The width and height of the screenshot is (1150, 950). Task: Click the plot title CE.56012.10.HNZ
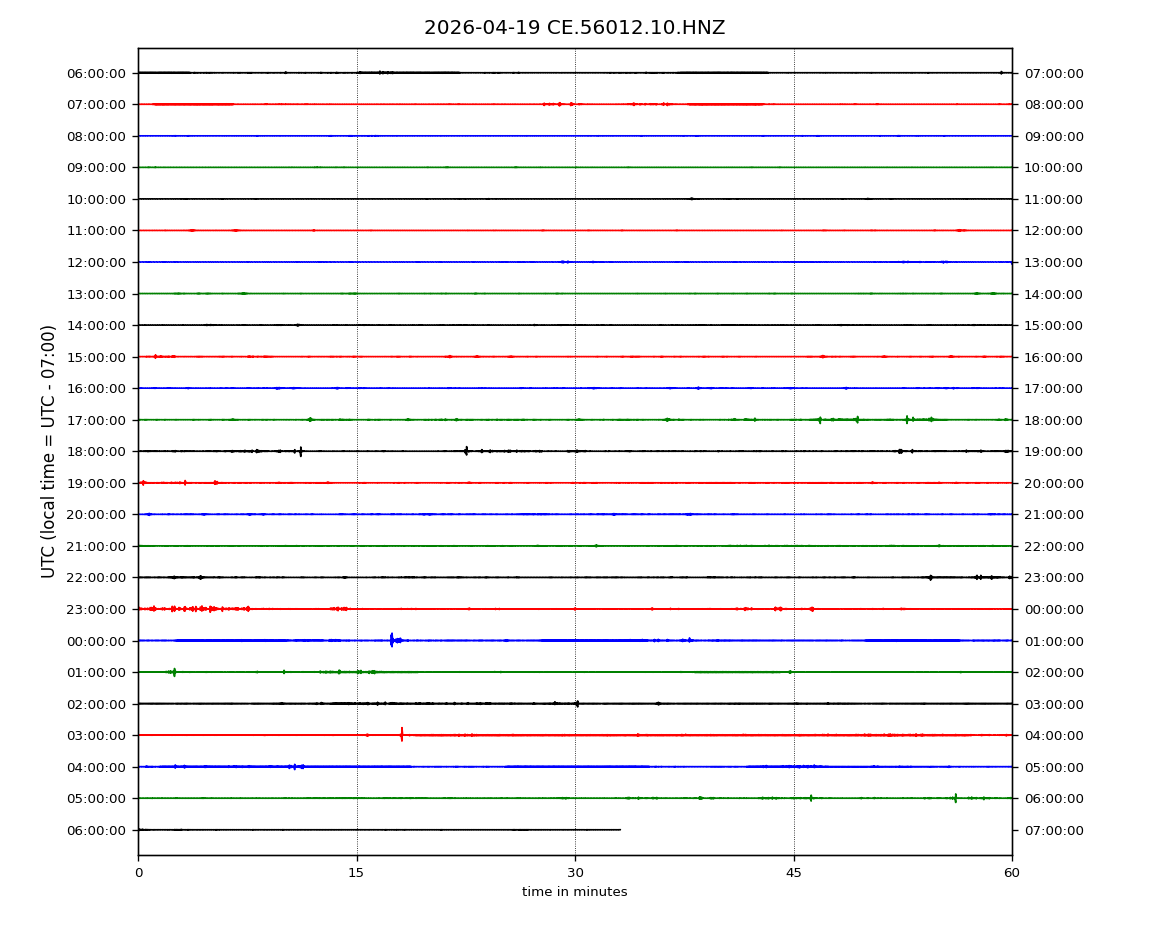574,28
